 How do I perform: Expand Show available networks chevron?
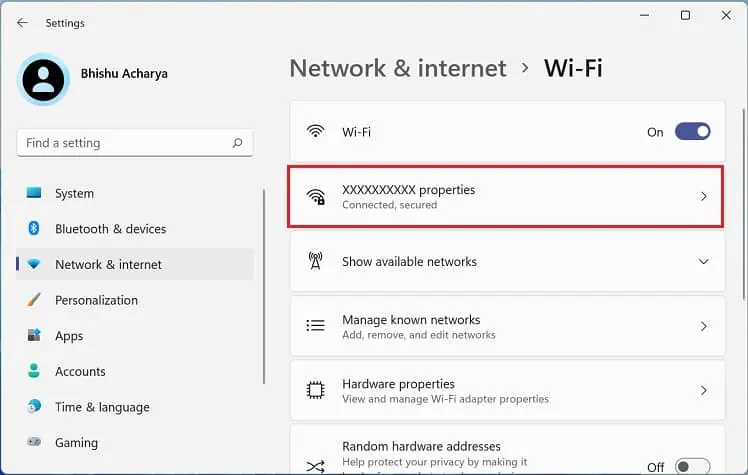(x=704, y=262)
